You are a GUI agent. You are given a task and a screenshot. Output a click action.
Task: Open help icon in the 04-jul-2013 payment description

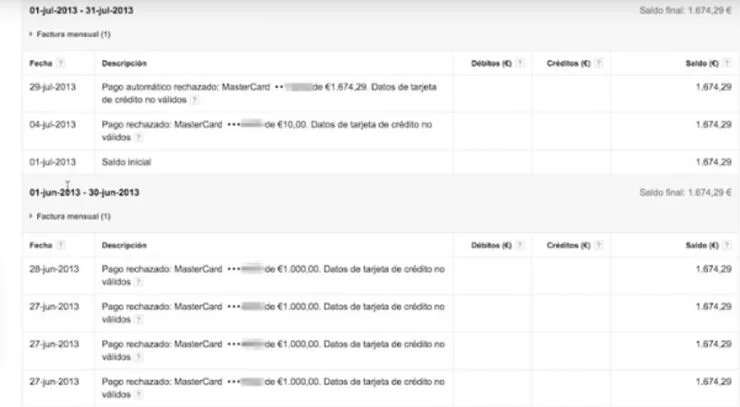point(139,137)
